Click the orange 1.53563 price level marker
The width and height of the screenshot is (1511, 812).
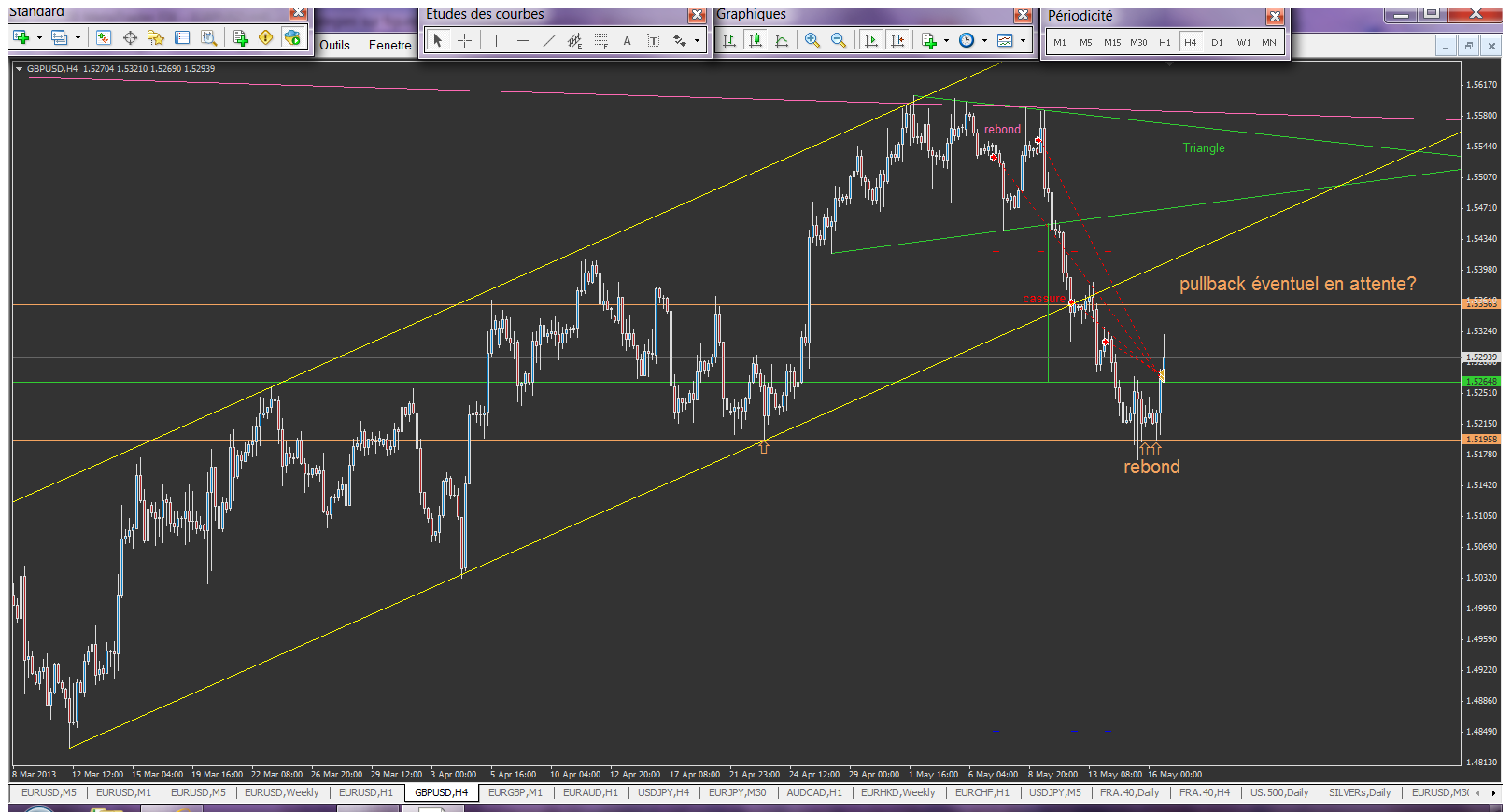point(1480,304)
